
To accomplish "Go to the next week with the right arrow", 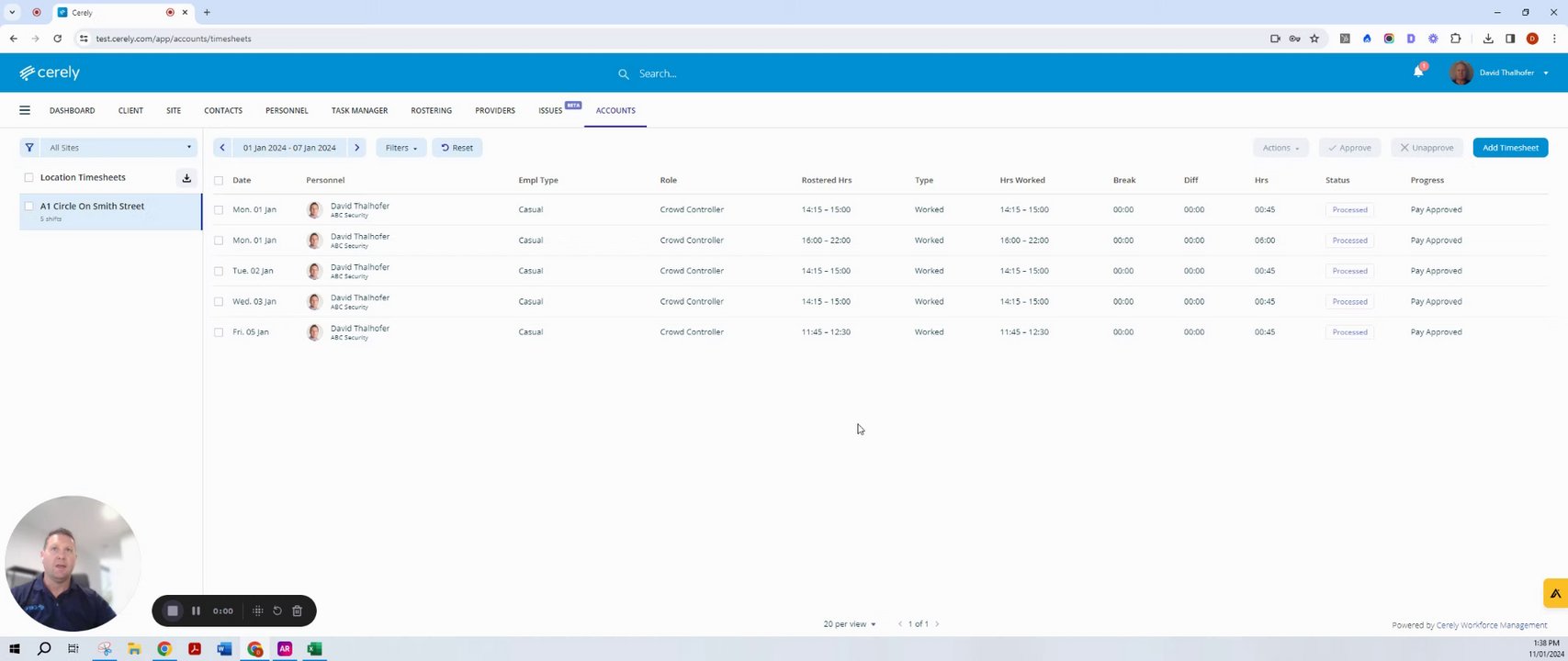I will pyautogui.click(x=357, y=148).
